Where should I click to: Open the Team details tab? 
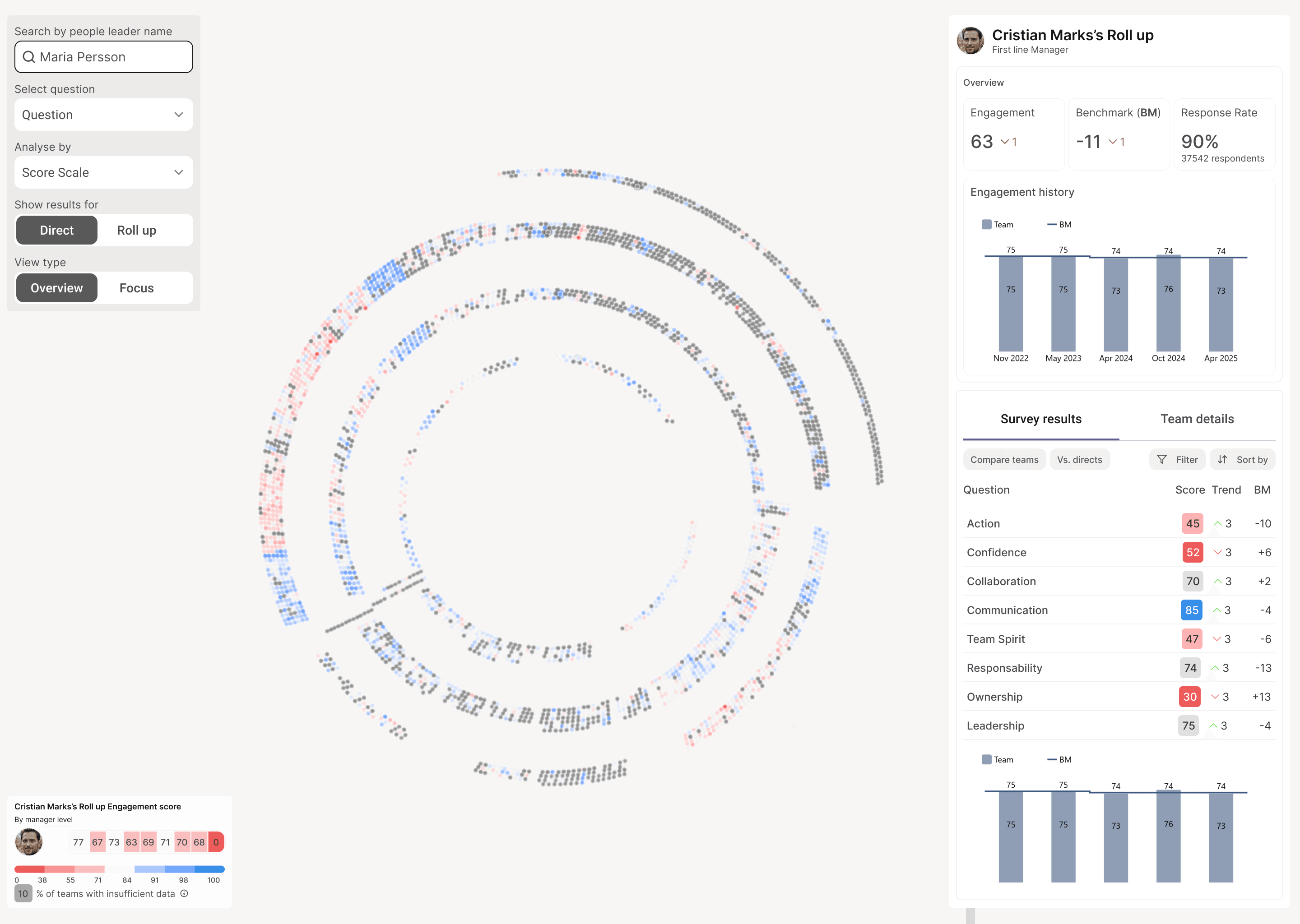coord(1197,419)
